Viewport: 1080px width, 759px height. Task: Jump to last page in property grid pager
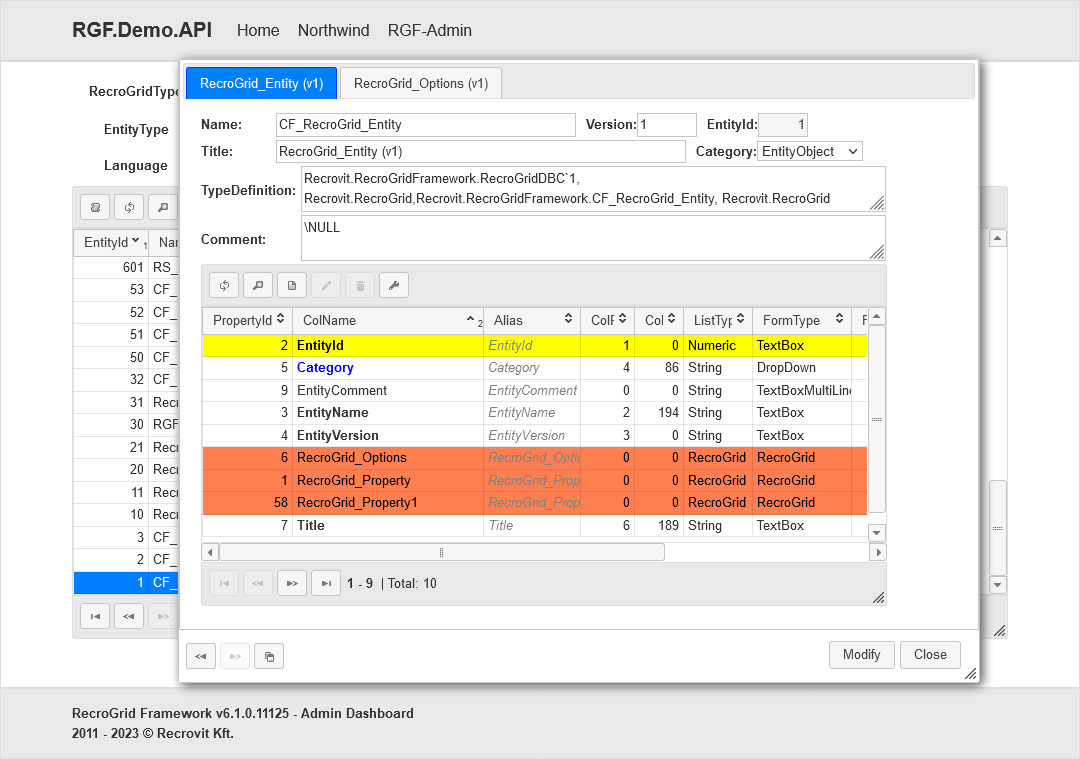click(x=326, y=583)
